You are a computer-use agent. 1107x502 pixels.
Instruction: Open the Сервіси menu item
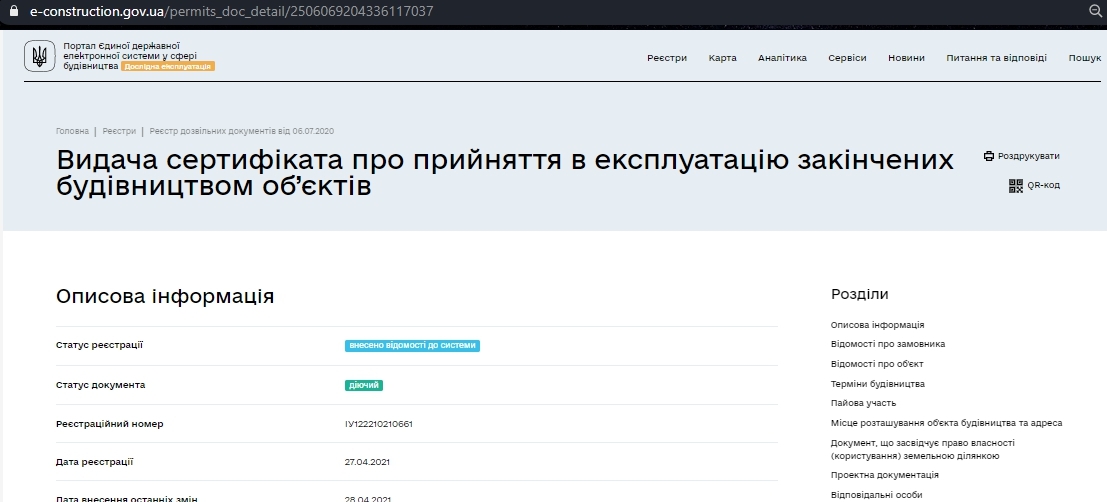pos(847,58)
